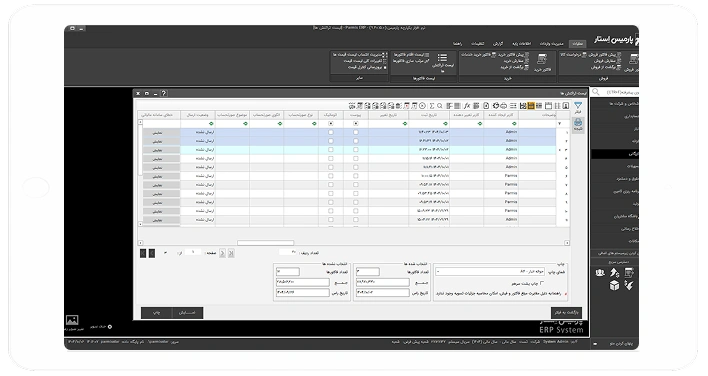
Task: Click the button beside چاپ at bottom
Action: (x=187, y=312)
